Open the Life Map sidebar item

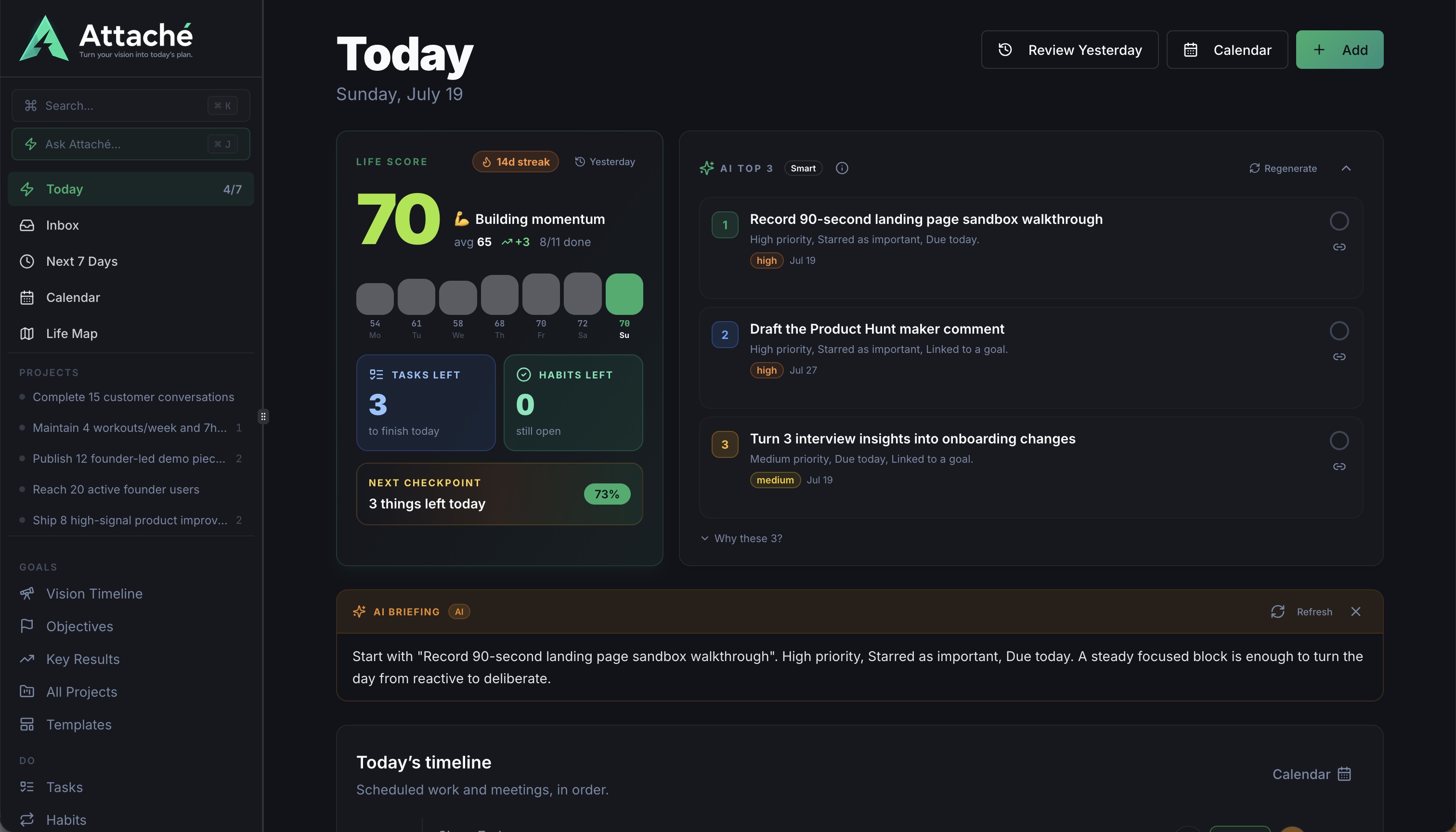pyautogui.click(x=131, y=333)
